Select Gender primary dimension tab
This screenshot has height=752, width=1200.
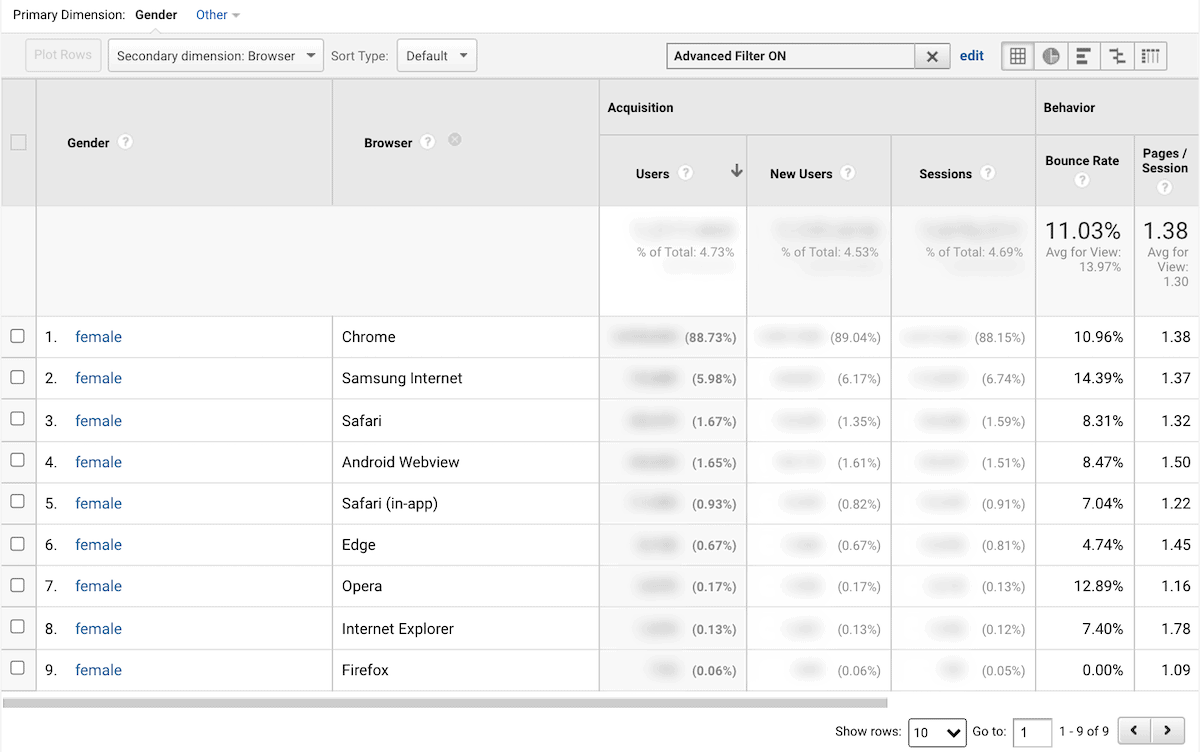156,15
